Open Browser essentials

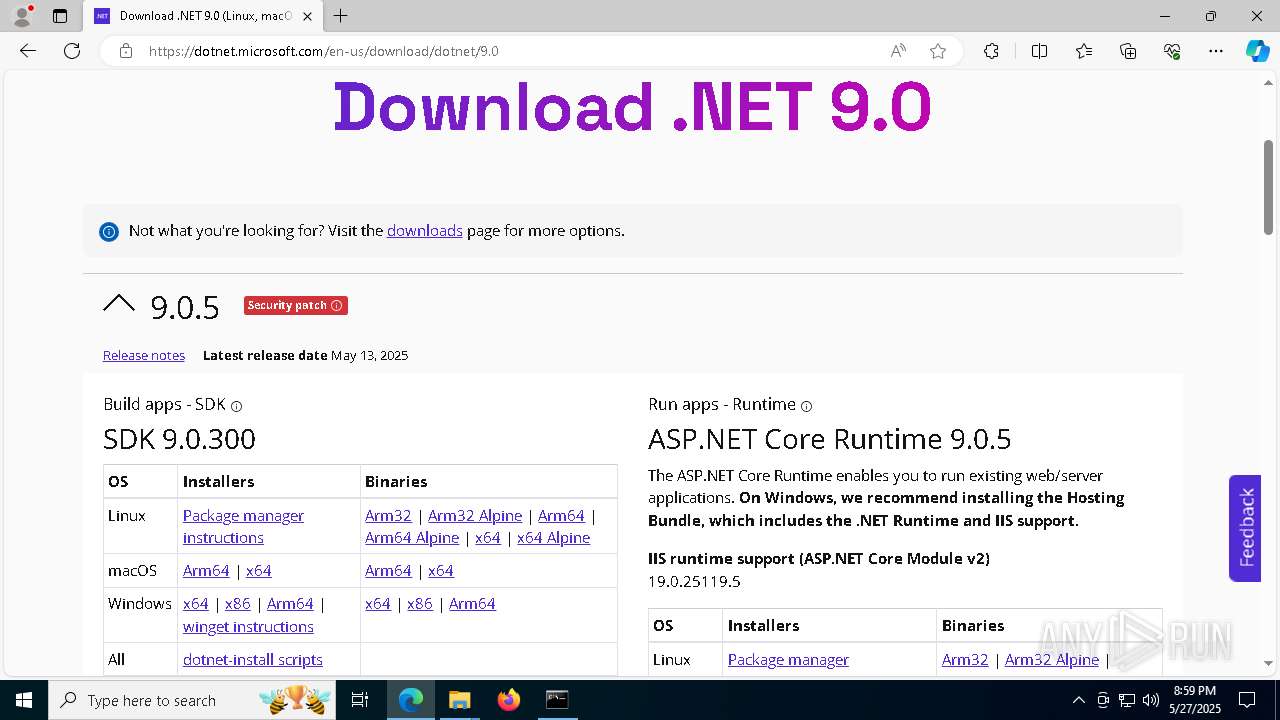(1172, 51)
